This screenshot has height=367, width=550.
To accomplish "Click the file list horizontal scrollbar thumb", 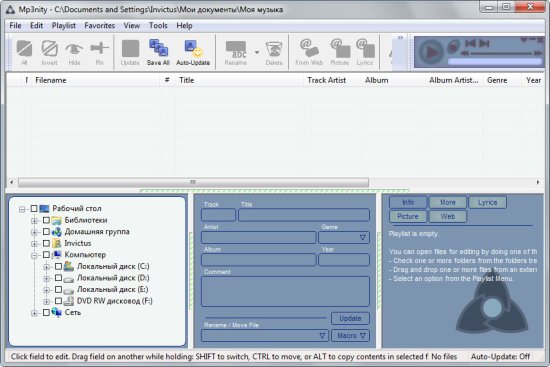I will click(193, 182).
